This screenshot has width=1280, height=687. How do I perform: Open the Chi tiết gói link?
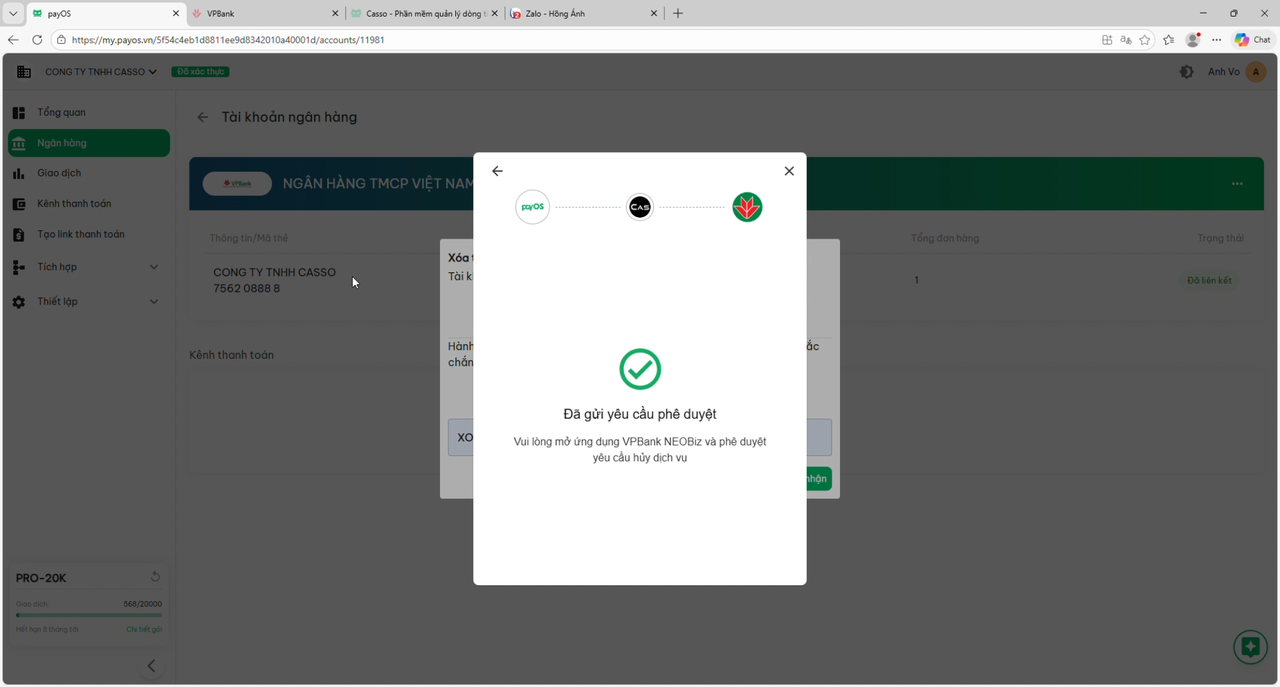144,628
